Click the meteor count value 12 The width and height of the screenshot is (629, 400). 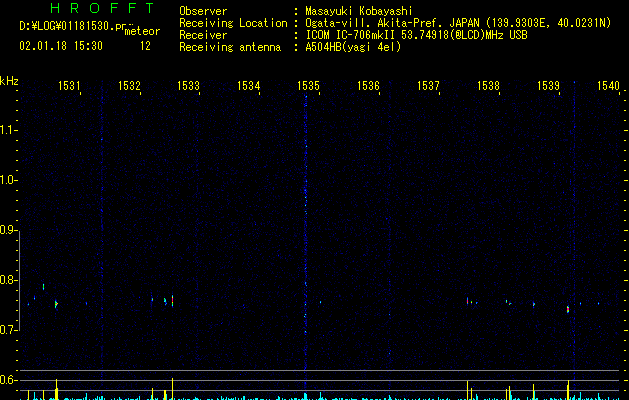point(145,46)
